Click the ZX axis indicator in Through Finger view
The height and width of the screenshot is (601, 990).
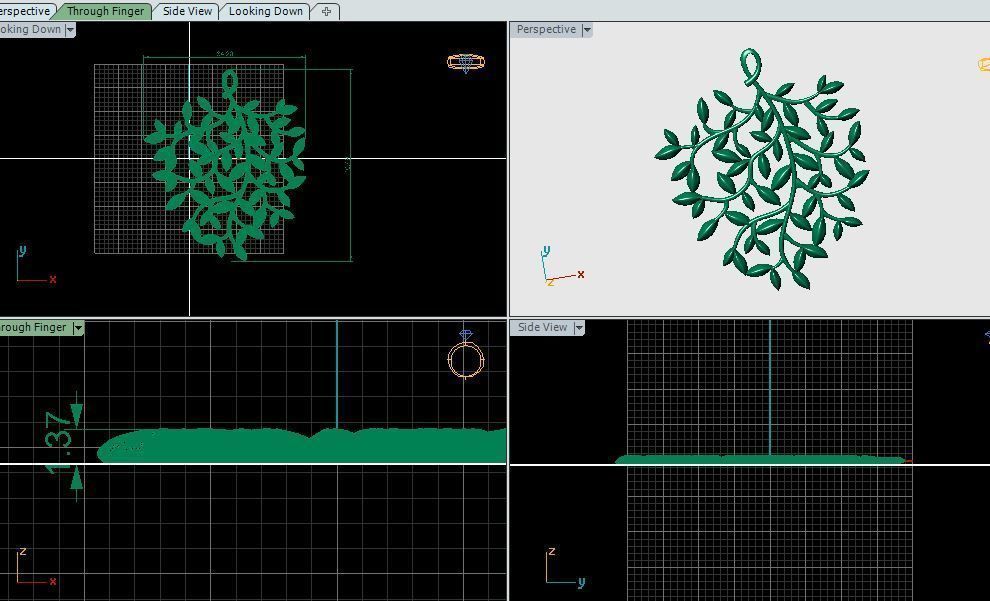36,567
